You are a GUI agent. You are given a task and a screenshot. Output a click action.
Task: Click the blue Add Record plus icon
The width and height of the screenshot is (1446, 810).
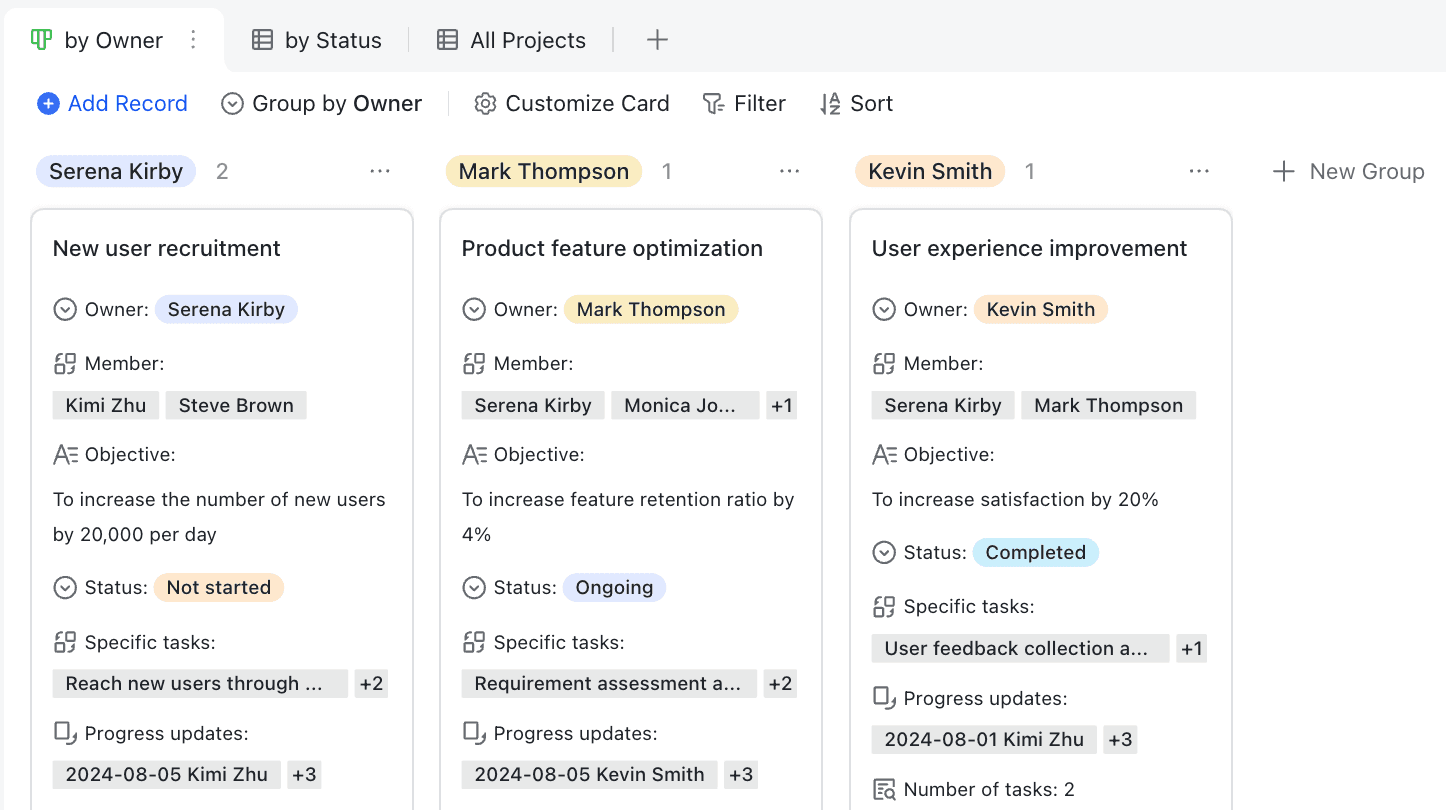[x=48, y=104]
